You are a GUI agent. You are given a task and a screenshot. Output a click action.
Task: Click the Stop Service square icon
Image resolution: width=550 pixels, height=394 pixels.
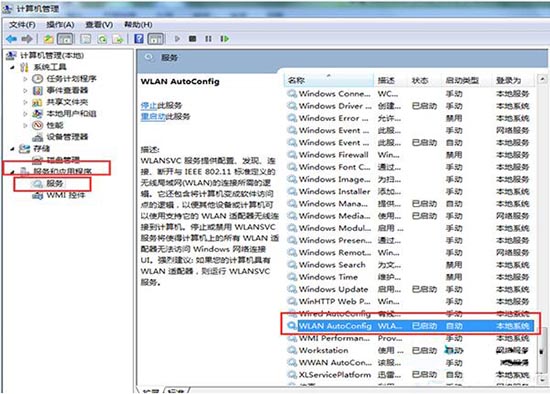click(x=192, y=39)
